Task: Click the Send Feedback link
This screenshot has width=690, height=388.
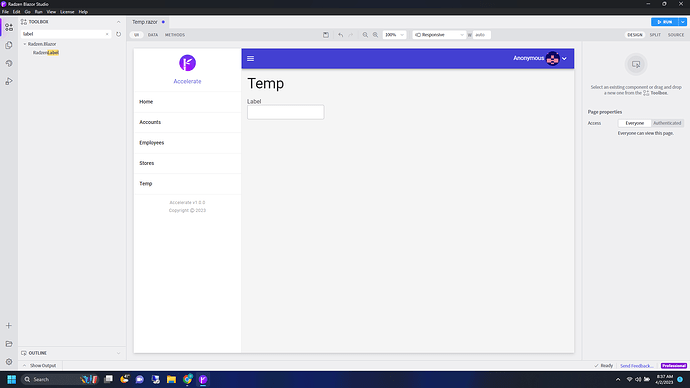Action: pyautogui.click(x=636, y=366)
